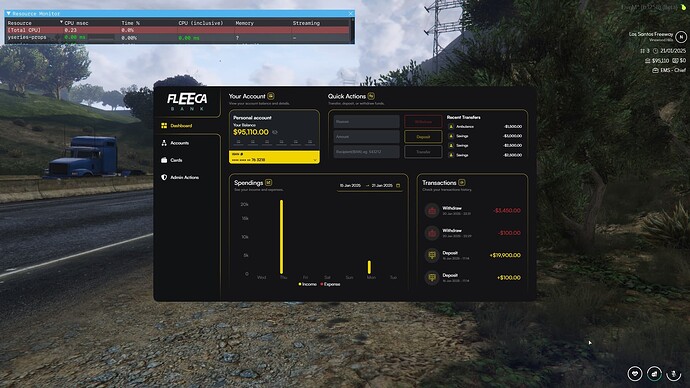The image size is (690, 388).
Task: Click the Ambulance recent transfer avatar icon
Action: tap(451, 127)
